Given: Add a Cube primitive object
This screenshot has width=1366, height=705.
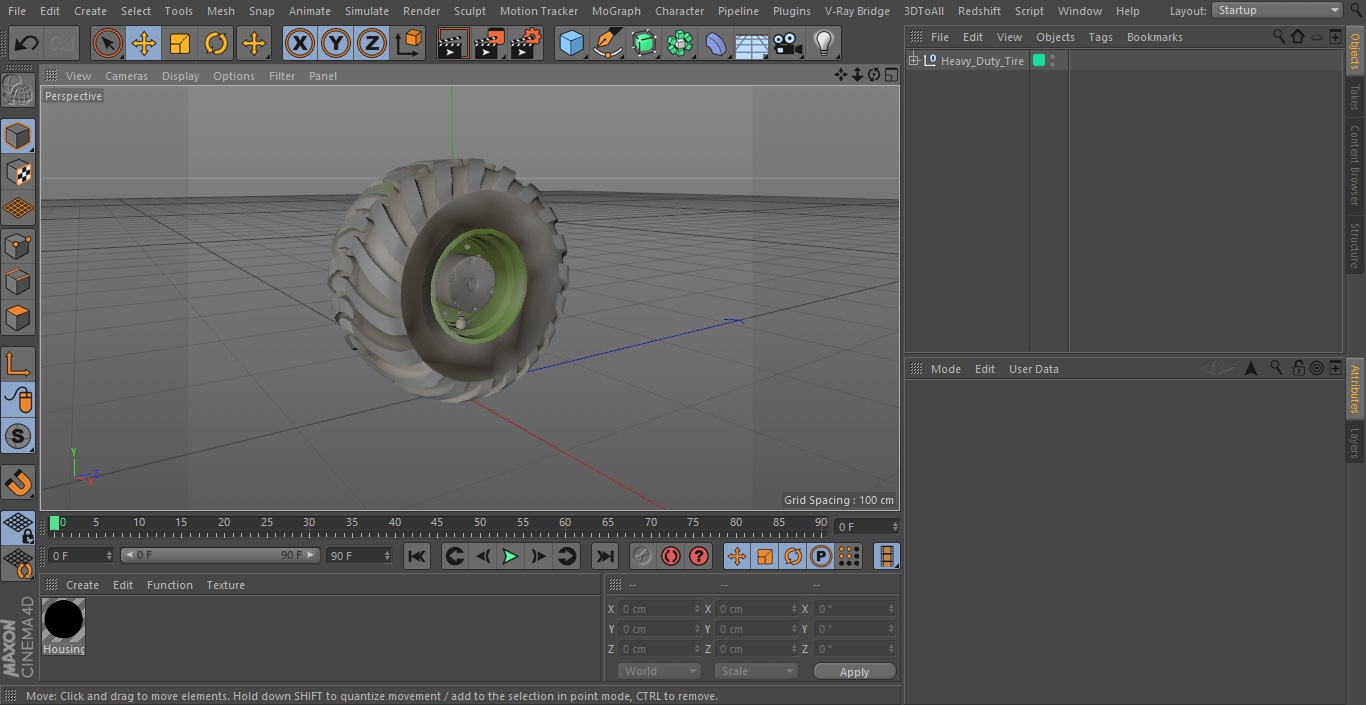Looking at the screenshot, I should [571, 43].
